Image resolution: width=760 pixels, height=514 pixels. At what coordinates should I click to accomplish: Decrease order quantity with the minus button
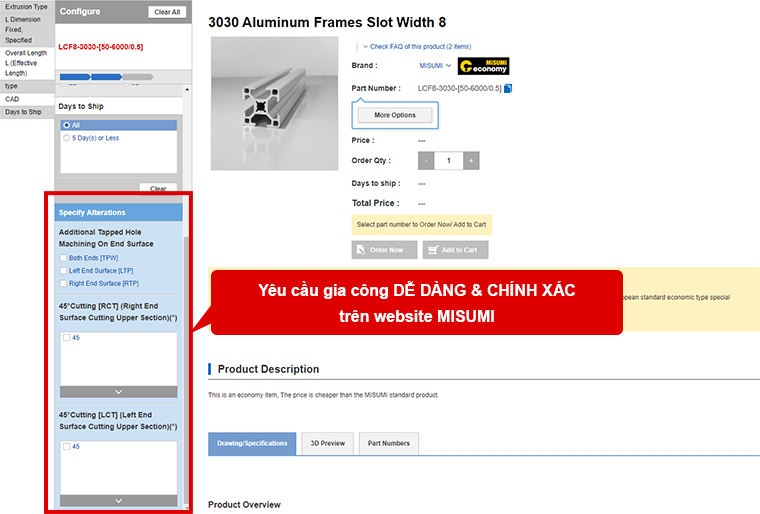tap(426, 160)
